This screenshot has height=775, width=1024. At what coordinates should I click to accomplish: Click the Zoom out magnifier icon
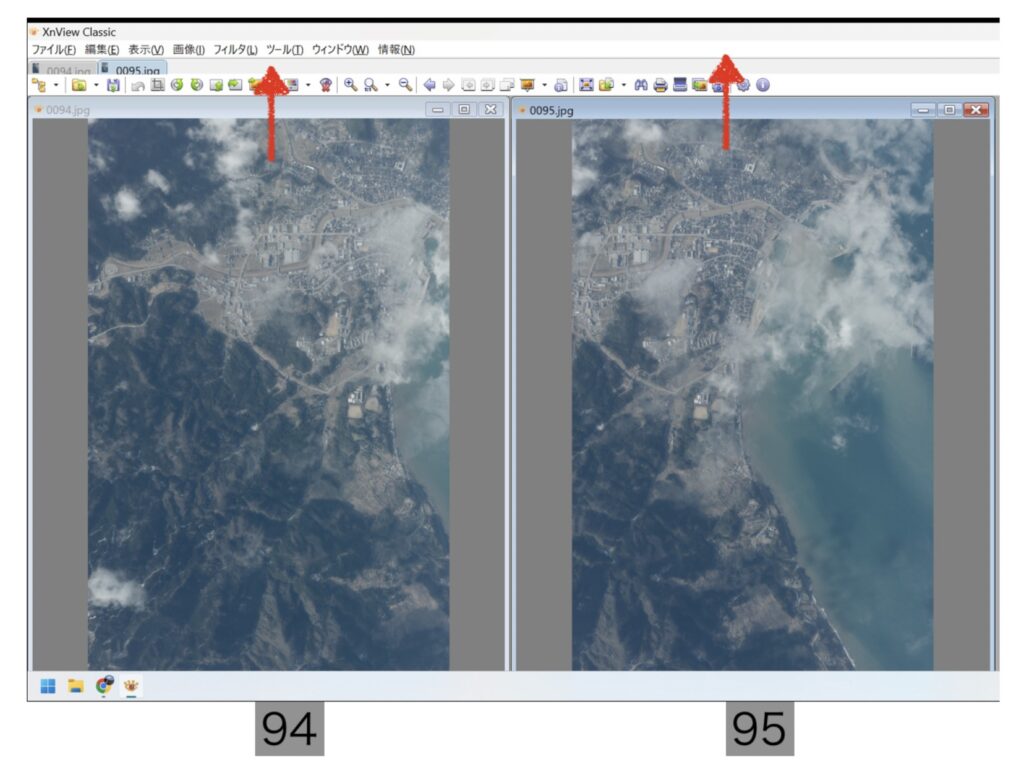[x=405, y=86]
